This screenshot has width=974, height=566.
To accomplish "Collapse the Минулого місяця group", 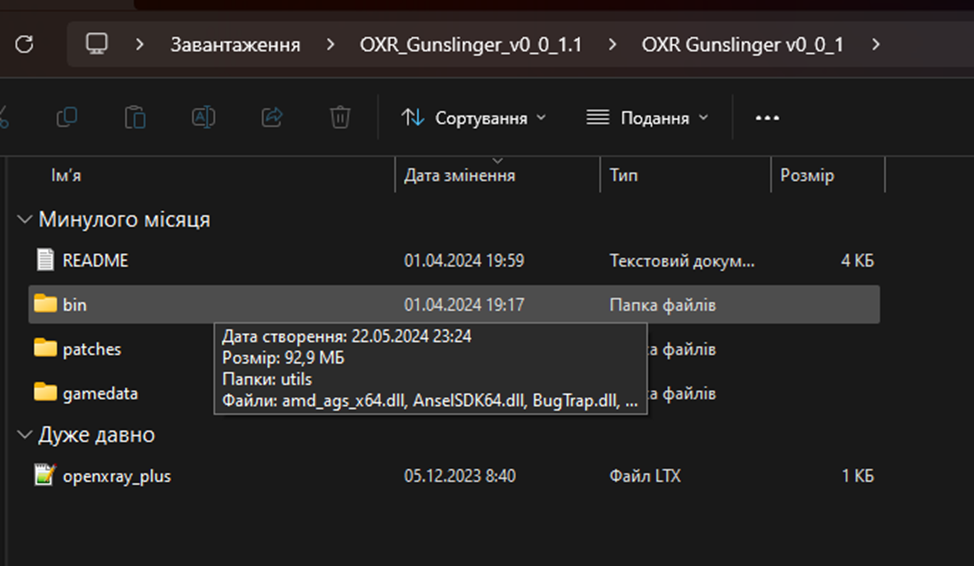I will [24, 219].
